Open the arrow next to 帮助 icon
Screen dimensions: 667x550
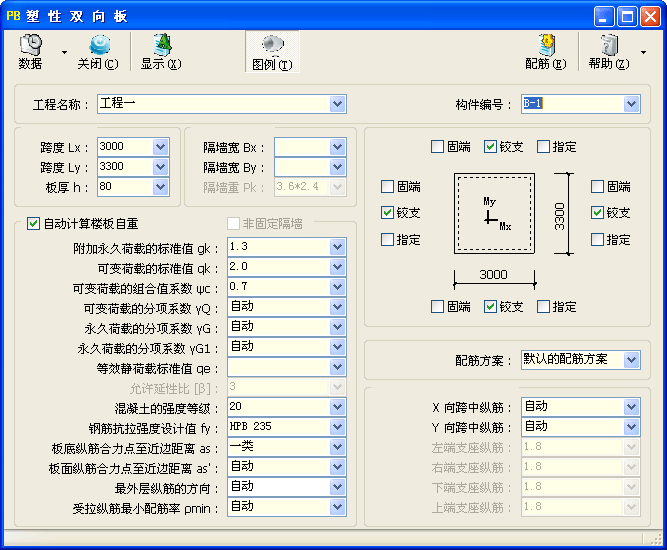point(642,52)
